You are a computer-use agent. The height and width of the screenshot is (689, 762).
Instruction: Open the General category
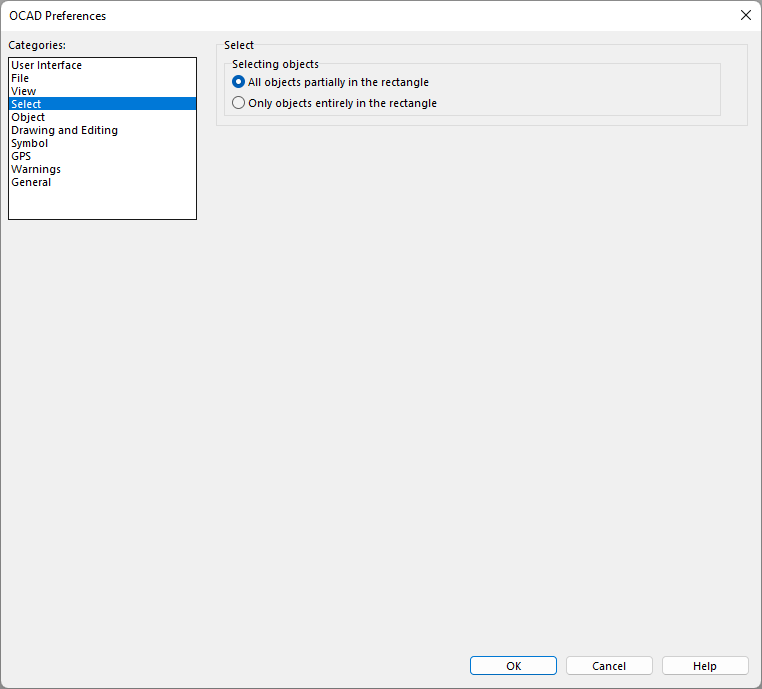(x=103, y=182)
